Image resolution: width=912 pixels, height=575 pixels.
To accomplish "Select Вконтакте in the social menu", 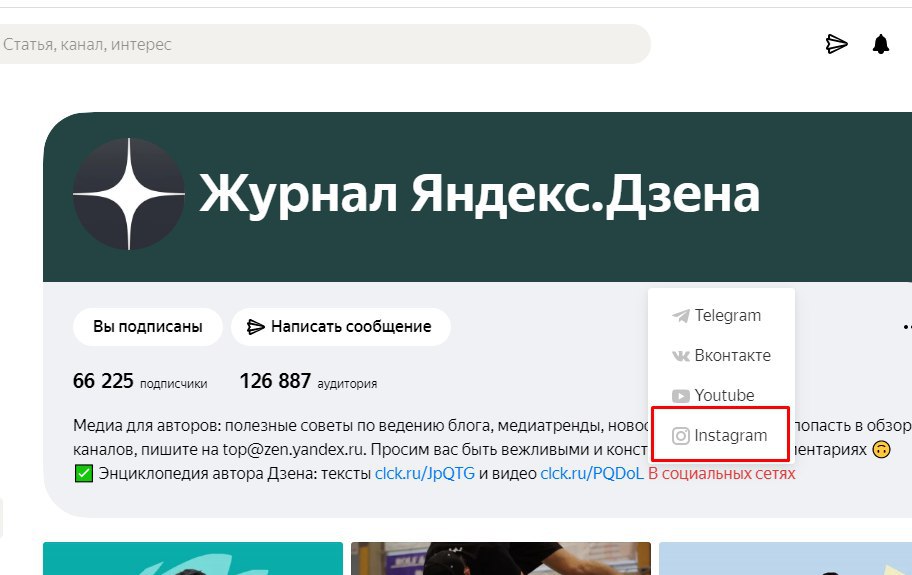I will pos(721,355).
